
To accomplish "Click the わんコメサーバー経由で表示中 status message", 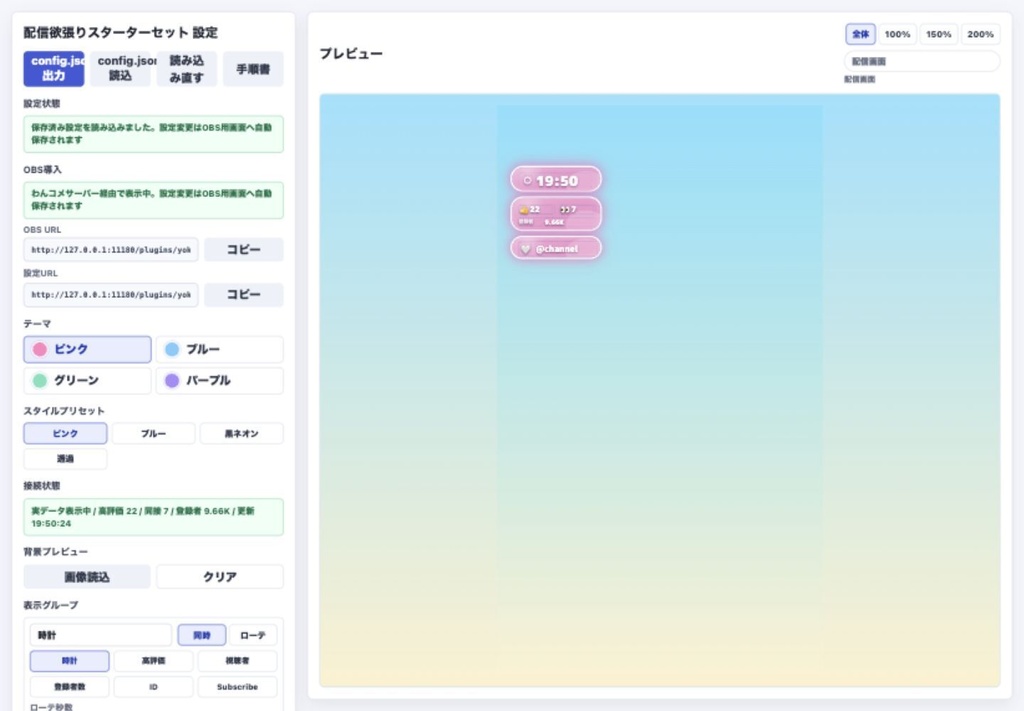I will 153,200.
